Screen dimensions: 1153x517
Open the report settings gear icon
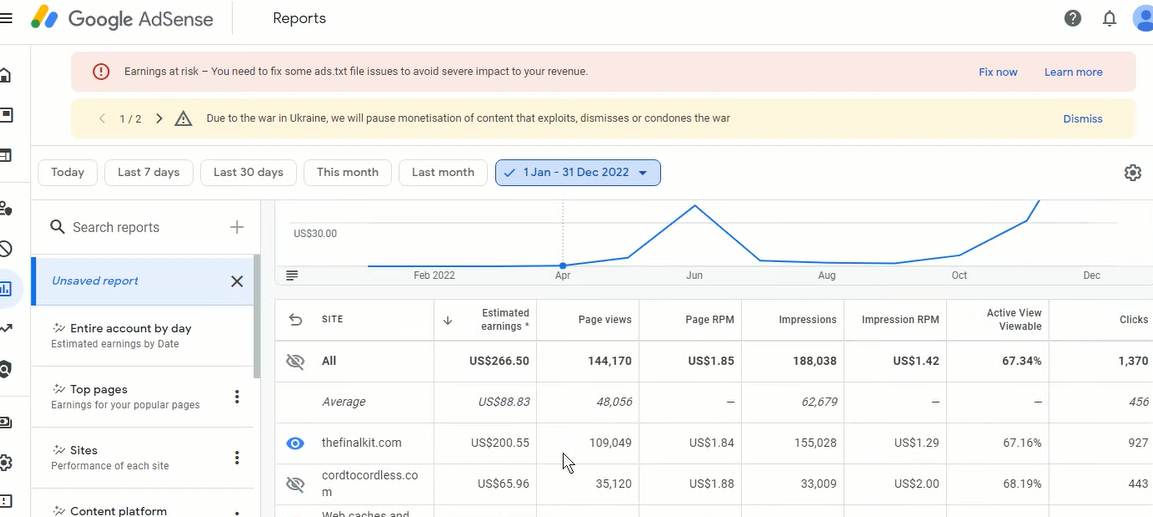coord(1132,173)
